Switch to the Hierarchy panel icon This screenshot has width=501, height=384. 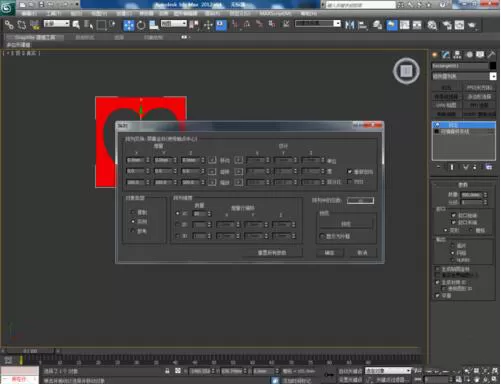coord(457,55)
